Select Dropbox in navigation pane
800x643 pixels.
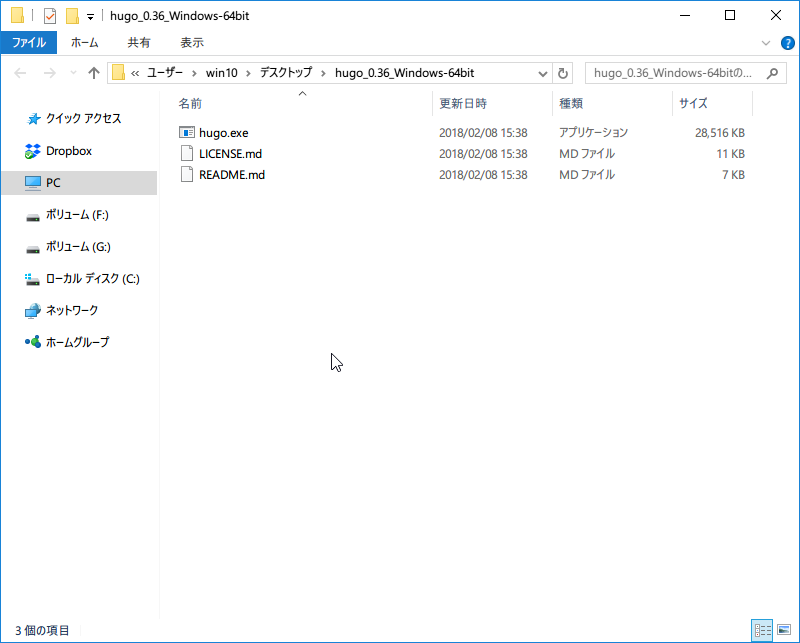point(69,151)
